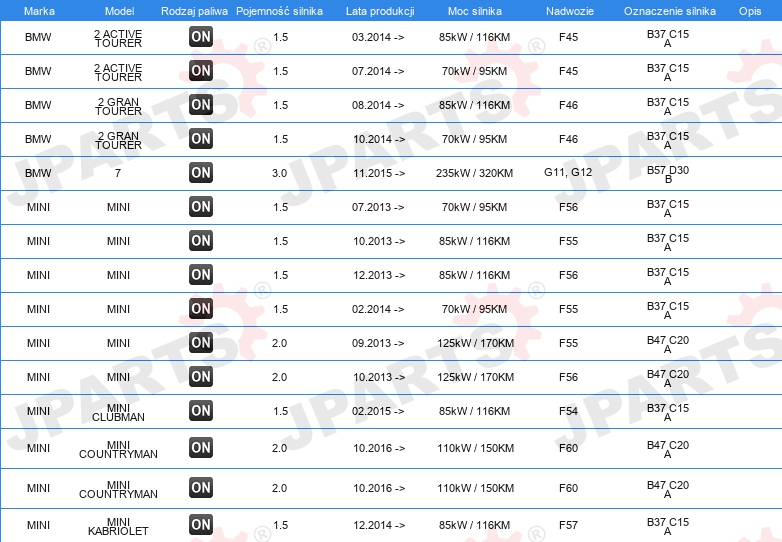Click the F45 body cell in the 03.2014 row
The width and height of the screenshot is (782, 542).
(x=569, y=37)
